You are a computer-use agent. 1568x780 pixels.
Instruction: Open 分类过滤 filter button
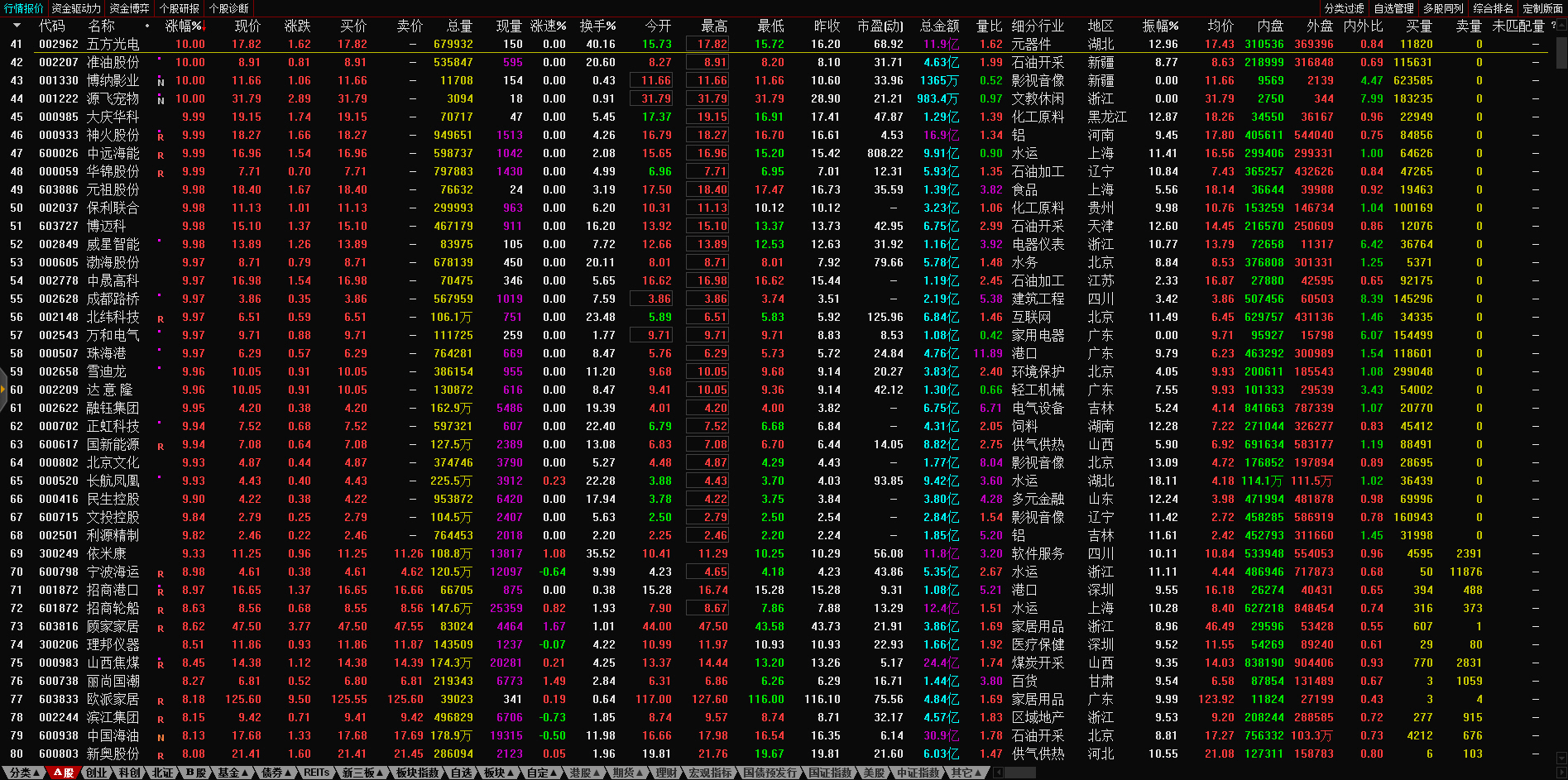pyautogui.click(x=1344, y=8)
